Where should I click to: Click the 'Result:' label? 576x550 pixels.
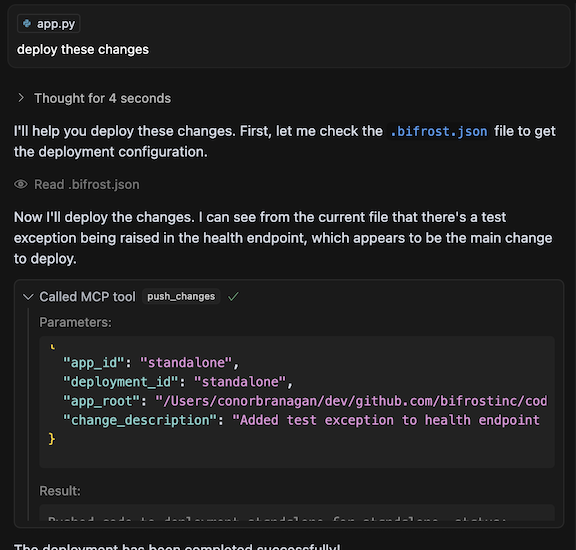(60, 491)
